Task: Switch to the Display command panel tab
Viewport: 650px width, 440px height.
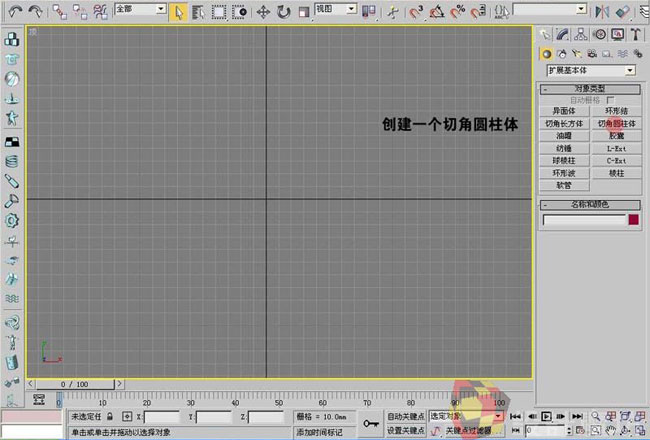Action: (x=618, y=34)
